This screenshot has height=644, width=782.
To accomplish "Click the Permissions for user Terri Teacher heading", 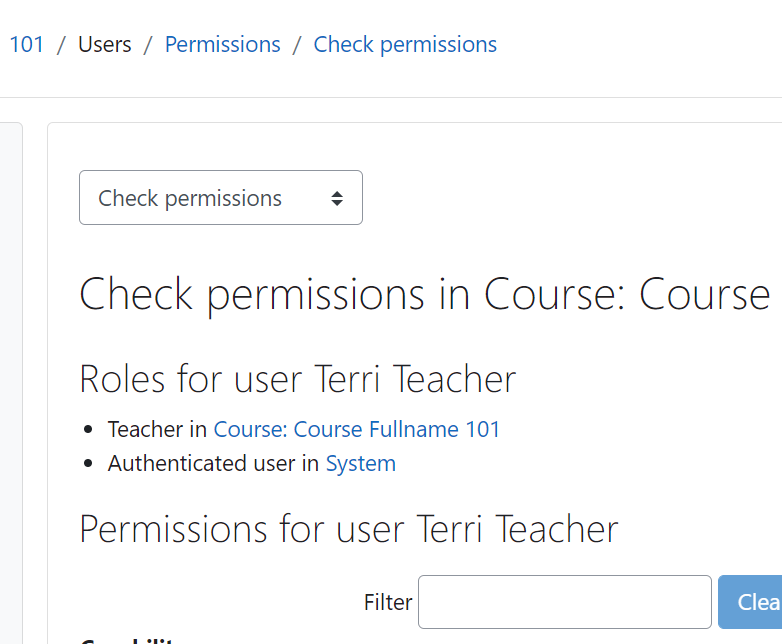I will 349,529.
